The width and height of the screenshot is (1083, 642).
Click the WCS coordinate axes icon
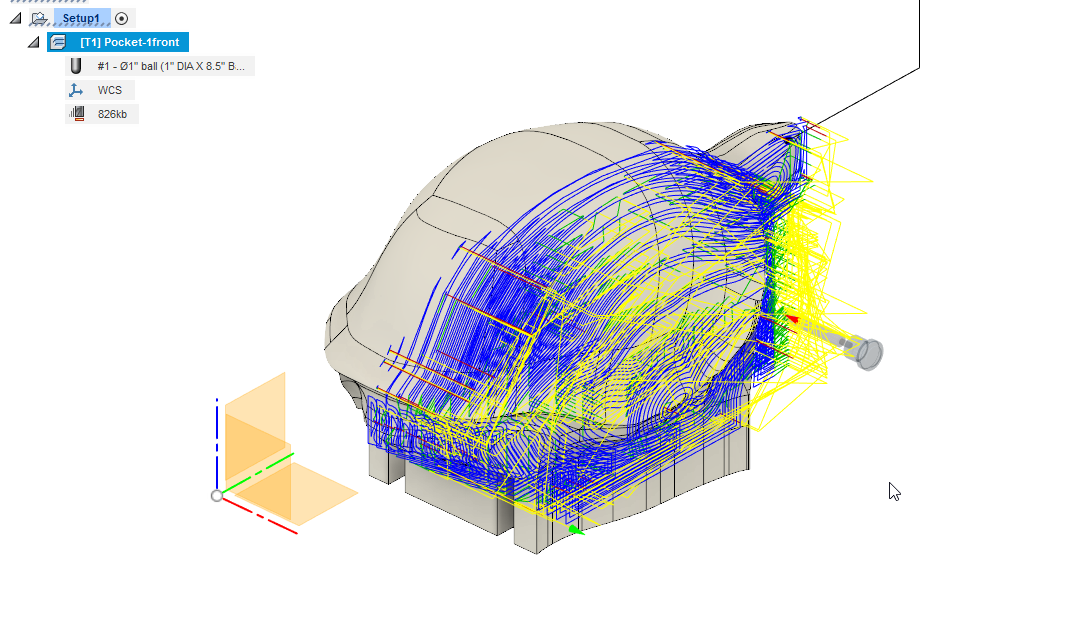pyautogui.click(x=77, y=89)
